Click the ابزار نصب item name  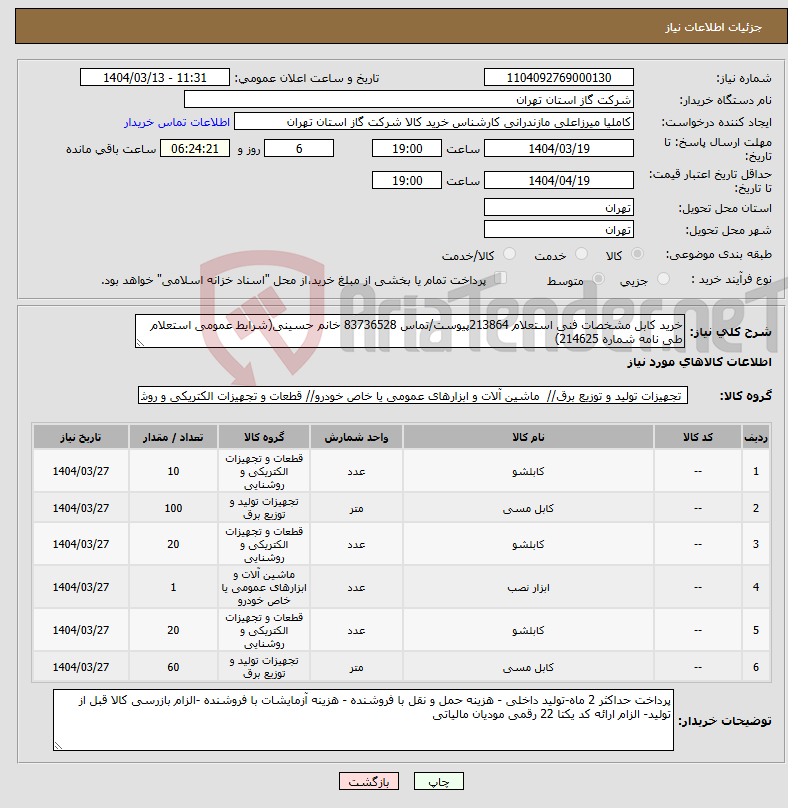[x=528, y=587]
